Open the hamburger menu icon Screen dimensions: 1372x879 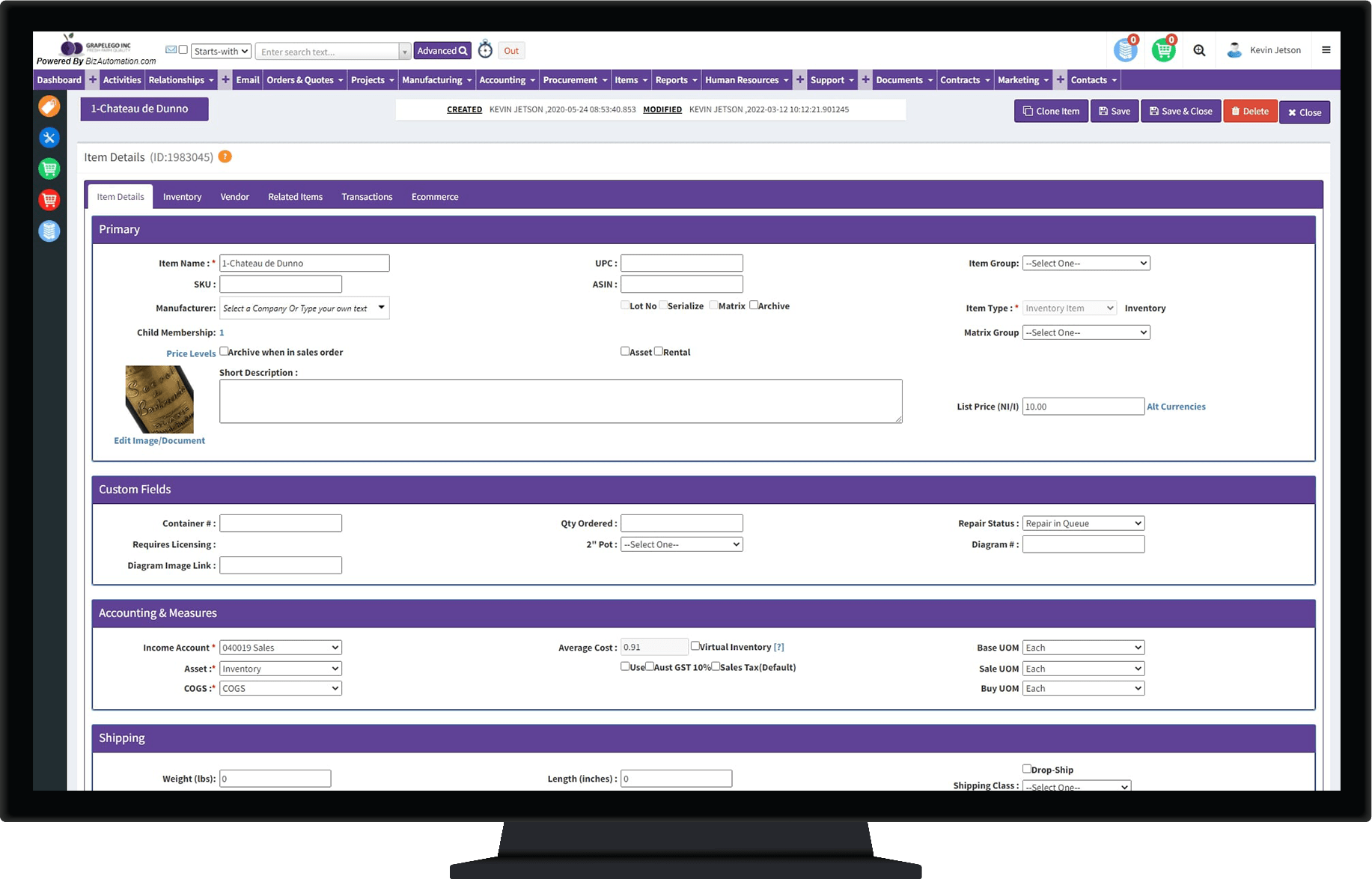click(1326, 50)
